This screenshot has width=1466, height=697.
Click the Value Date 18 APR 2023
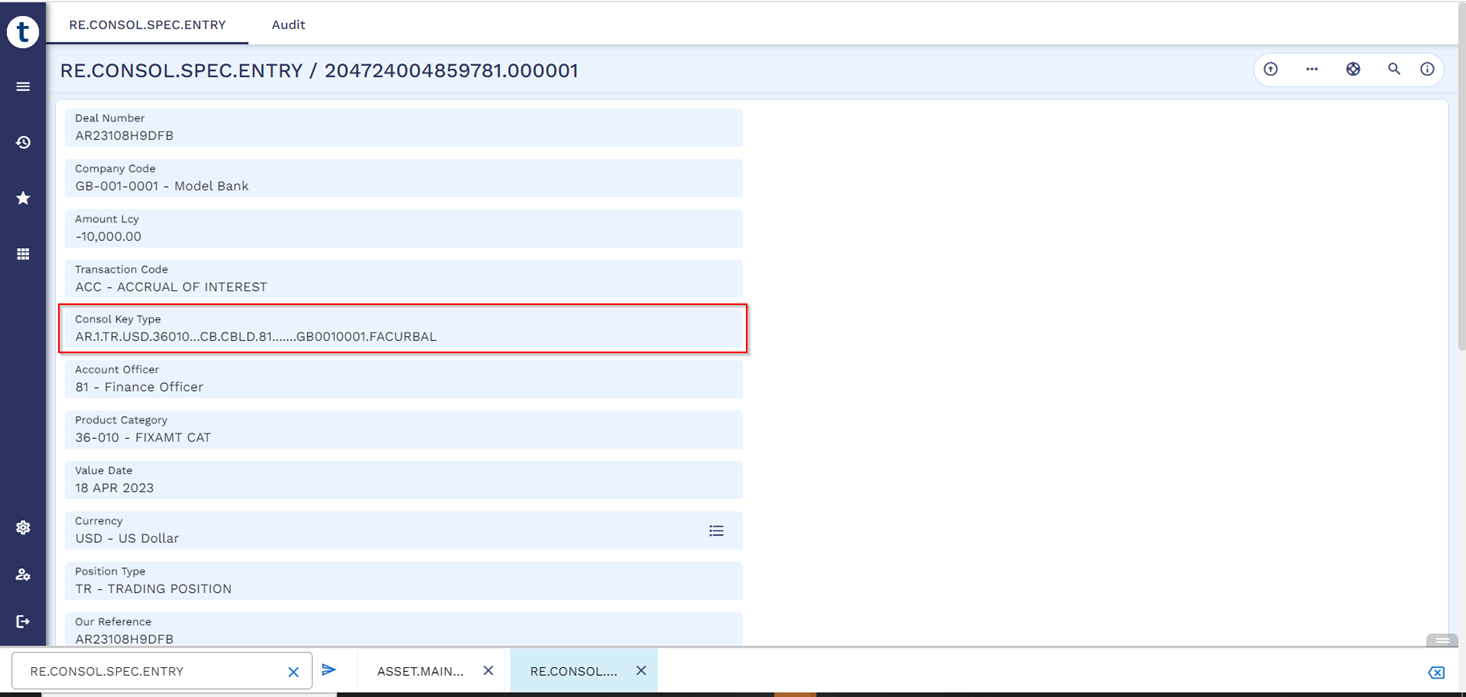tap(114, 488)
